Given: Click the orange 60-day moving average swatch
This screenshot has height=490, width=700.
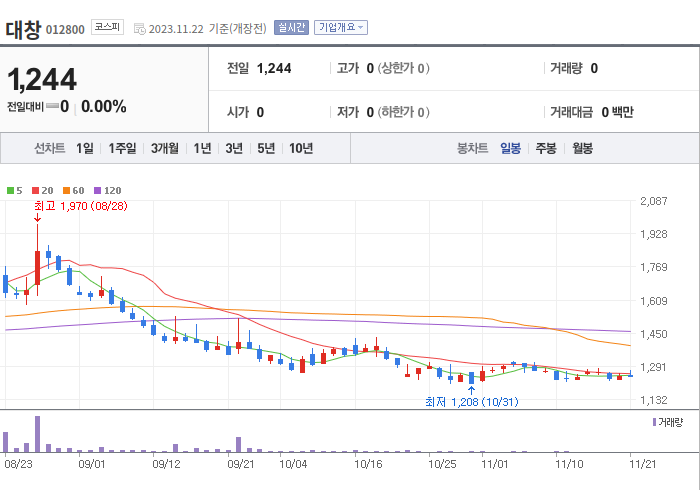Looking at the screenshot, I should point(66,191).
